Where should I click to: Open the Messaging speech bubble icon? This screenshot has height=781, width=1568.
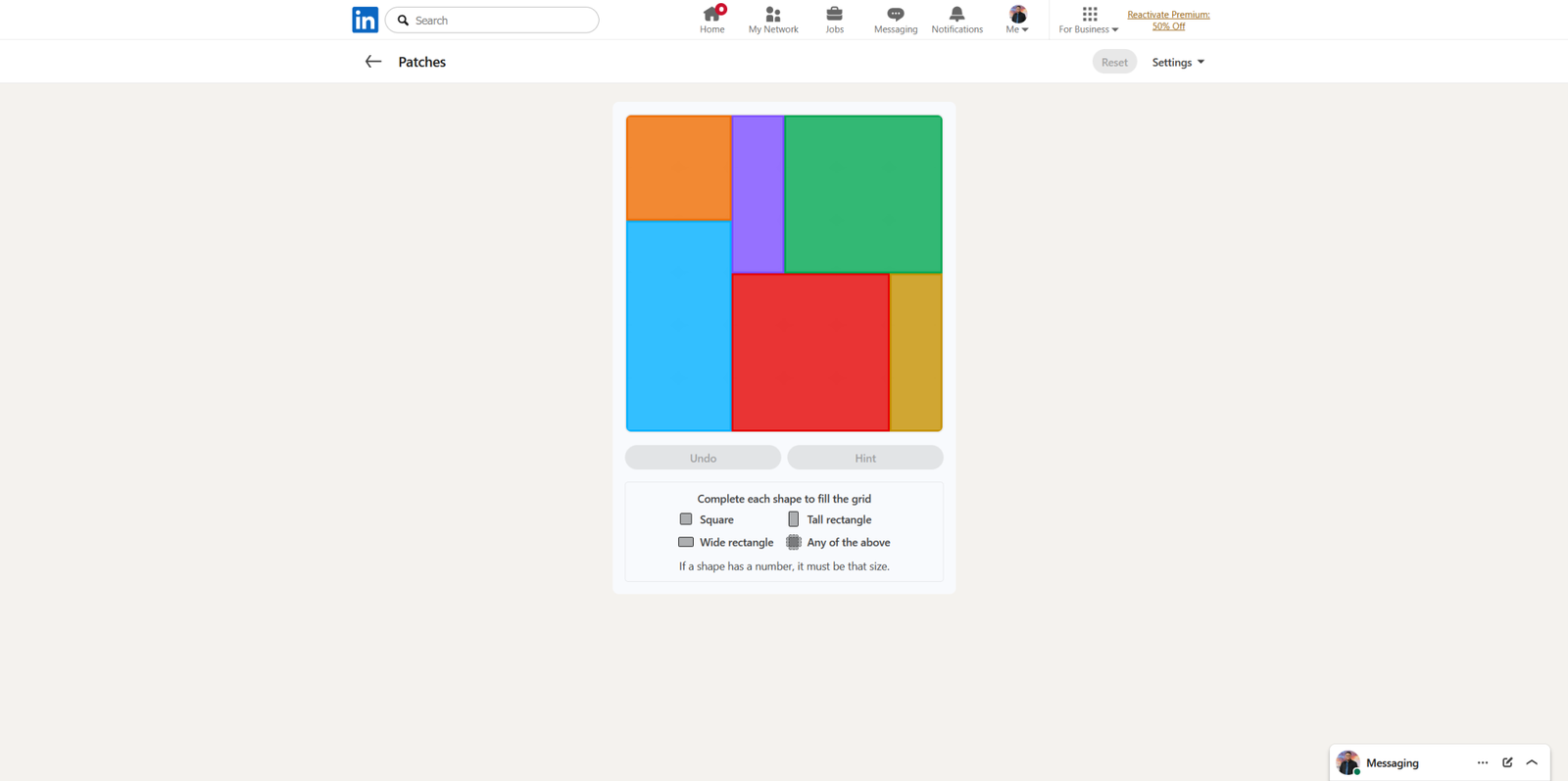[x=896, y=15]
